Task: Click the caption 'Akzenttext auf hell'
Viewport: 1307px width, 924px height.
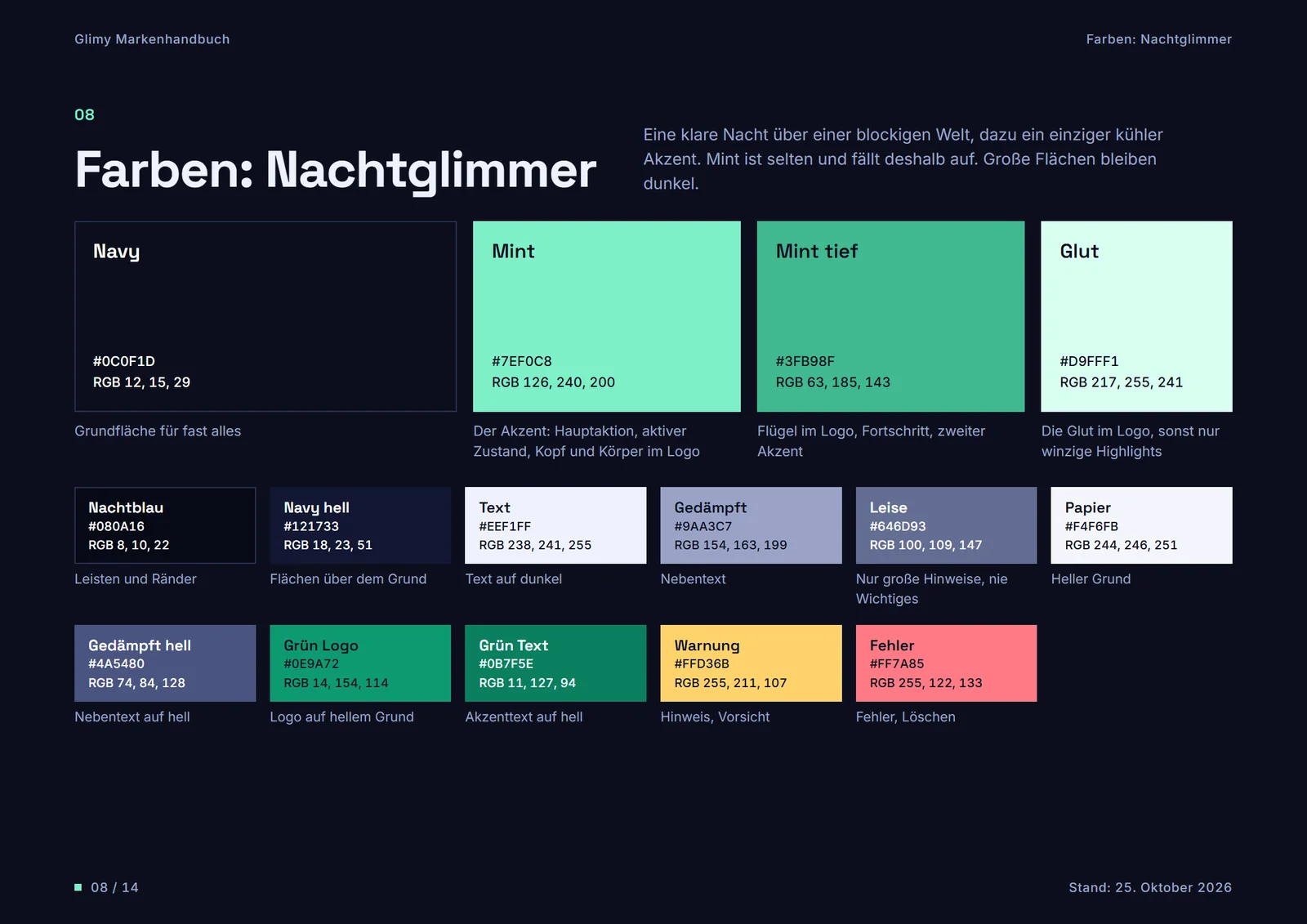Action: pyautogui.click(x=524, y=716)
